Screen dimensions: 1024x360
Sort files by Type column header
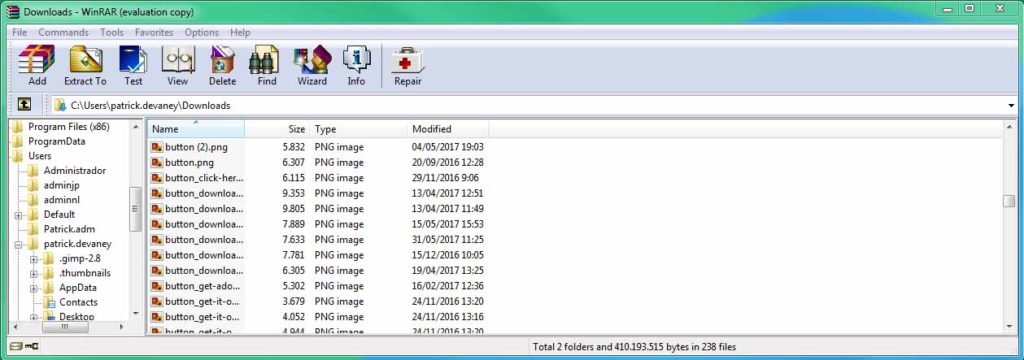pyautogui.click(x=358, y=129)
